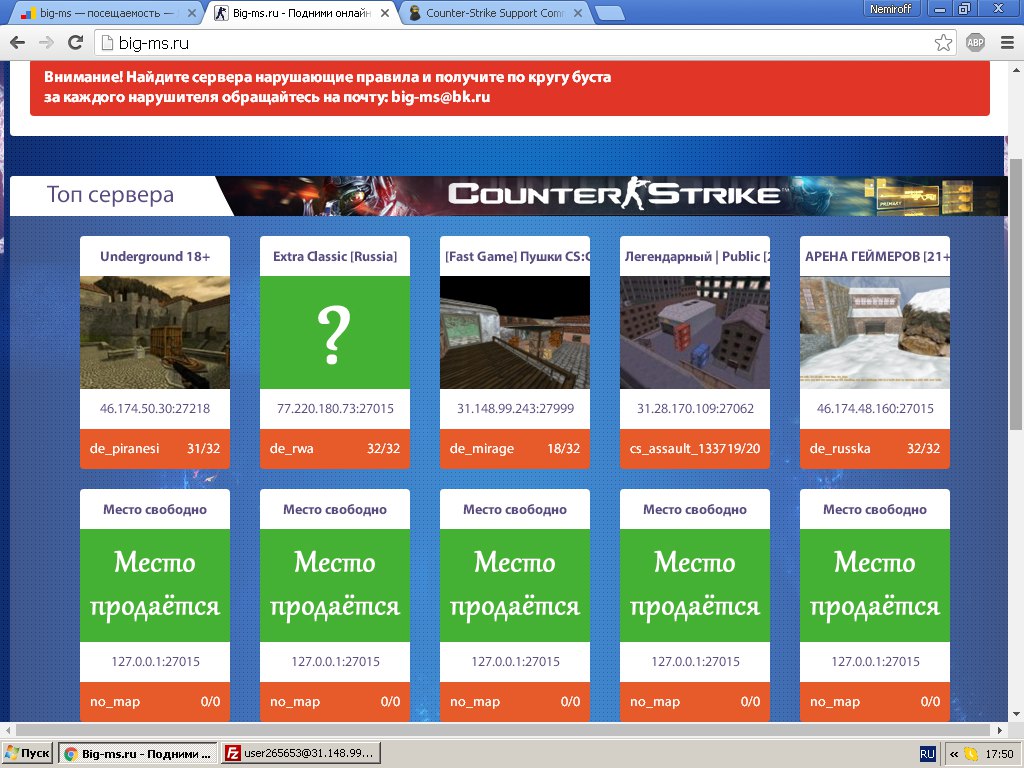
Task: Click the RU language indicator
Action: pos(927,754)
